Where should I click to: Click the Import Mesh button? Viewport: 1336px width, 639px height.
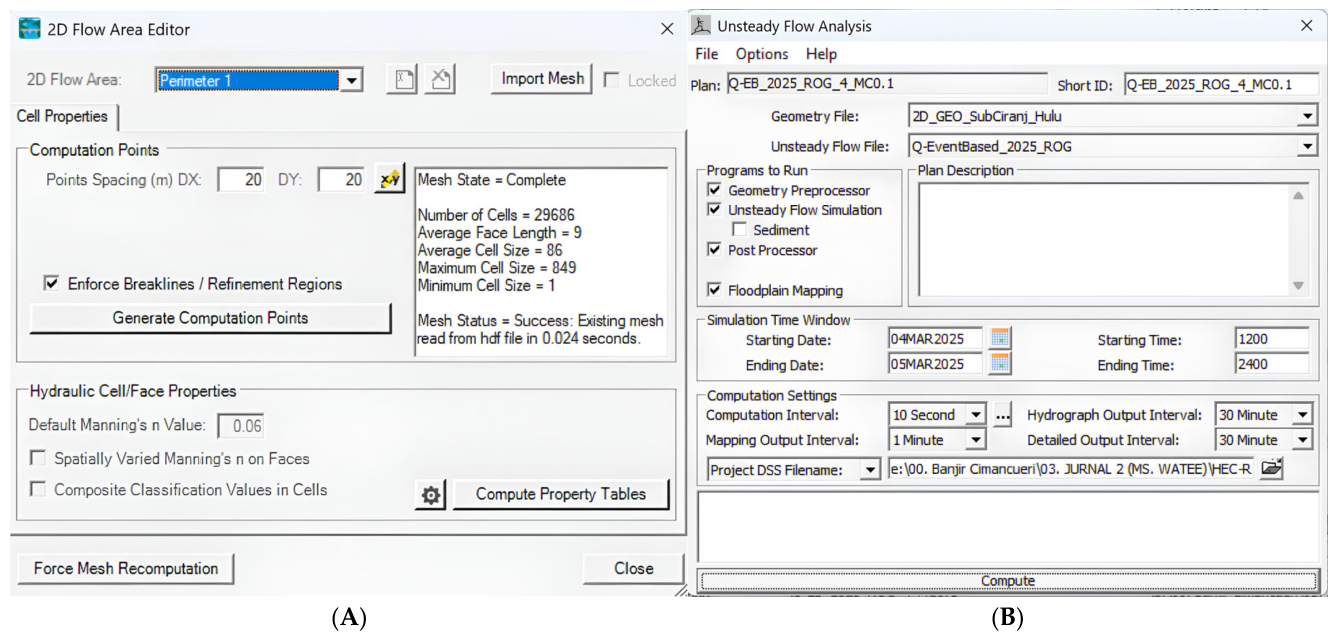(x=543, y=79)
